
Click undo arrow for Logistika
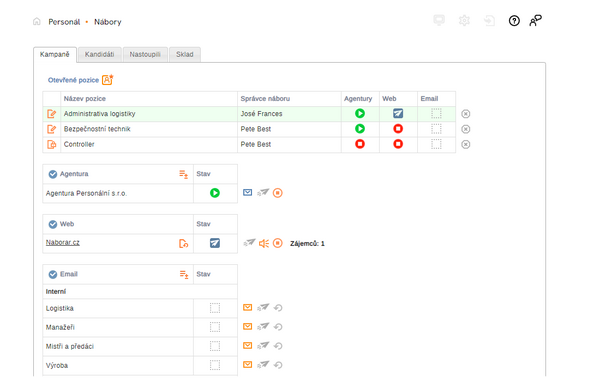click(278, 308)
